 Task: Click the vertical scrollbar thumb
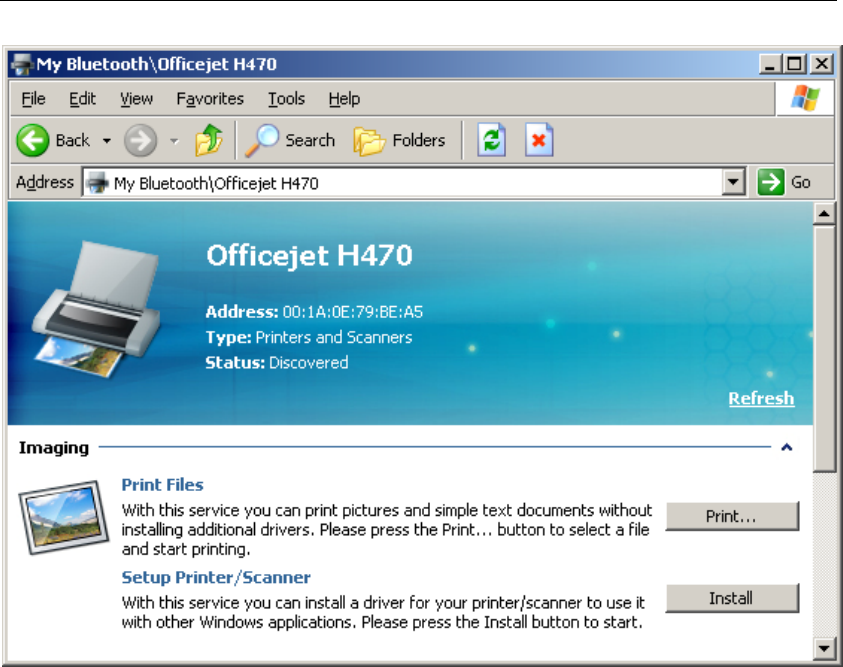coord(824,349)
